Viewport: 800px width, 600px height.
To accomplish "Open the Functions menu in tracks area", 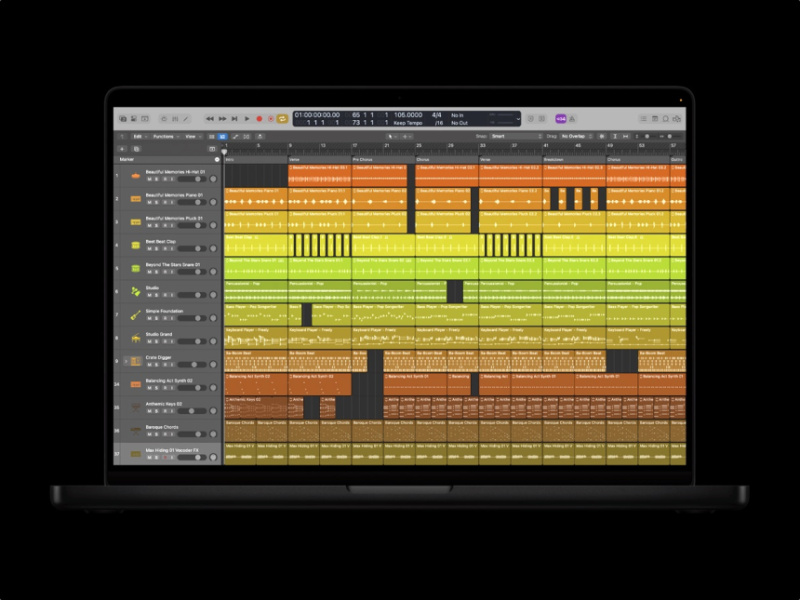I will coord(164,136).
